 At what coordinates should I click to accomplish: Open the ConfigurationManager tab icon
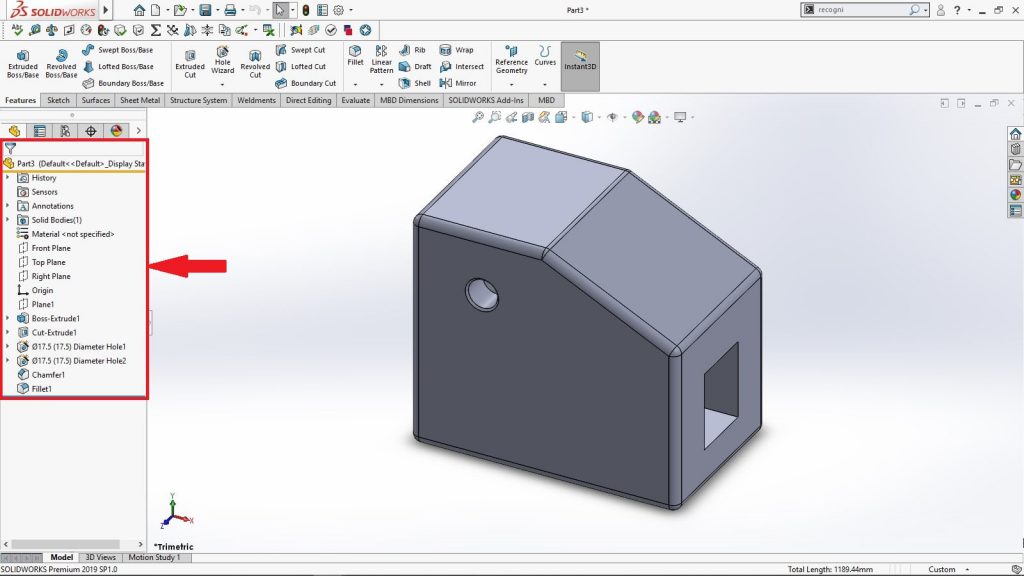[x=65, y=131]
